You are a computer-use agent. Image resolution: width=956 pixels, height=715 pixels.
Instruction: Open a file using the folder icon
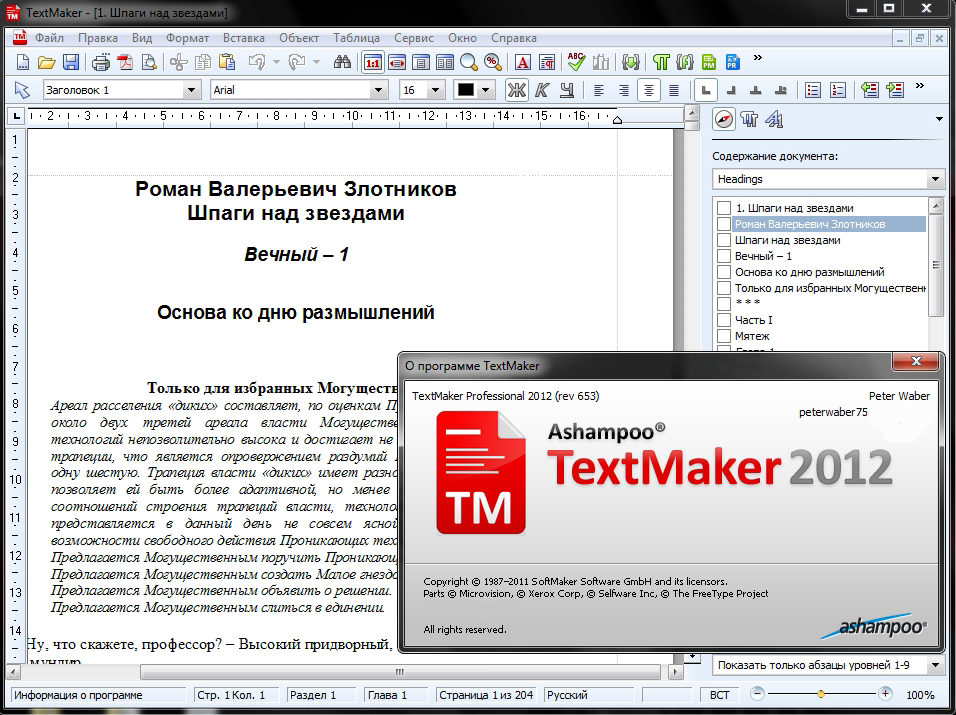46,62
